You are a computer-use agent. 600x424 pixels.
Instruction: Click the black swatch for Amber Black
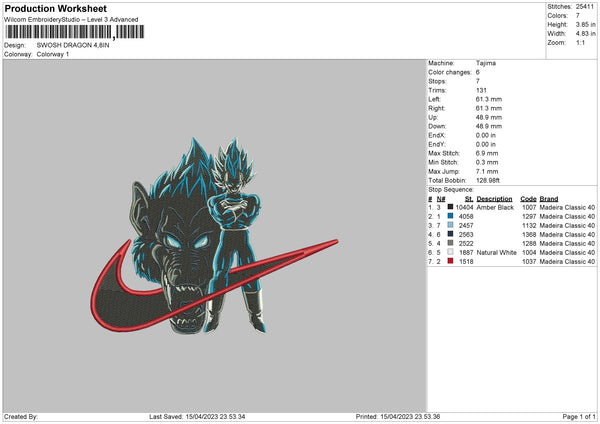click(x=450, y=207)
